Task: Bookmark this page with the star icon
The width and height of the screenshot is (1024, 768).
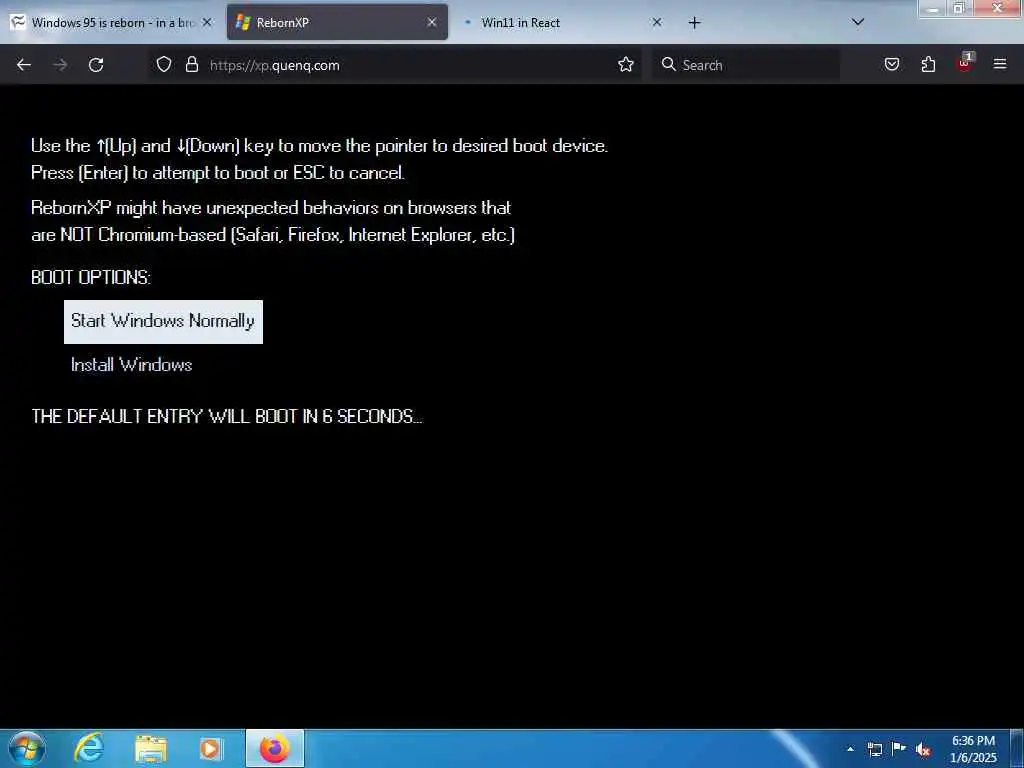Action: [x=626, y=65]
